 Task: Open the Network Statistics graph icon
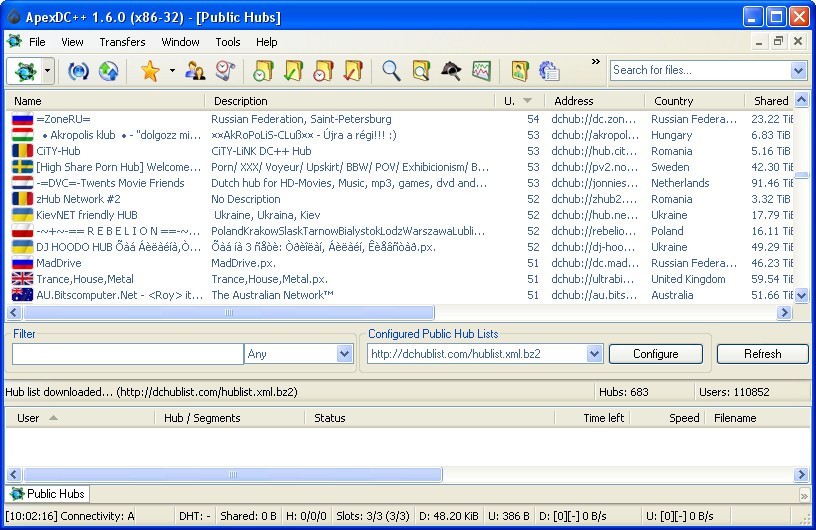click(x=481, y=71)
